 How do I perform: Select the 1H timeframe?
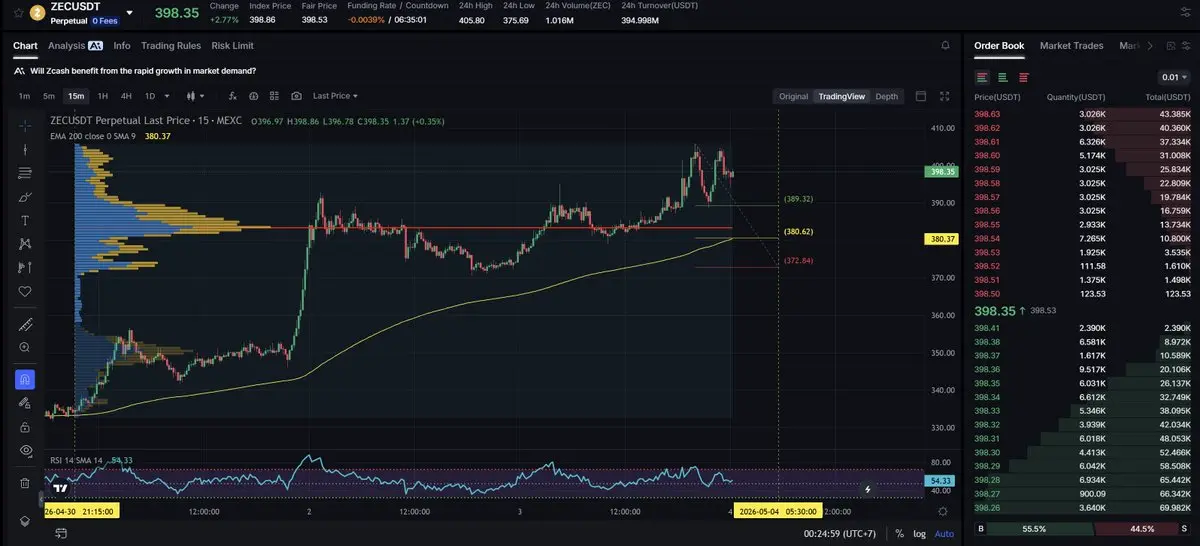click(x=102, y=96)
